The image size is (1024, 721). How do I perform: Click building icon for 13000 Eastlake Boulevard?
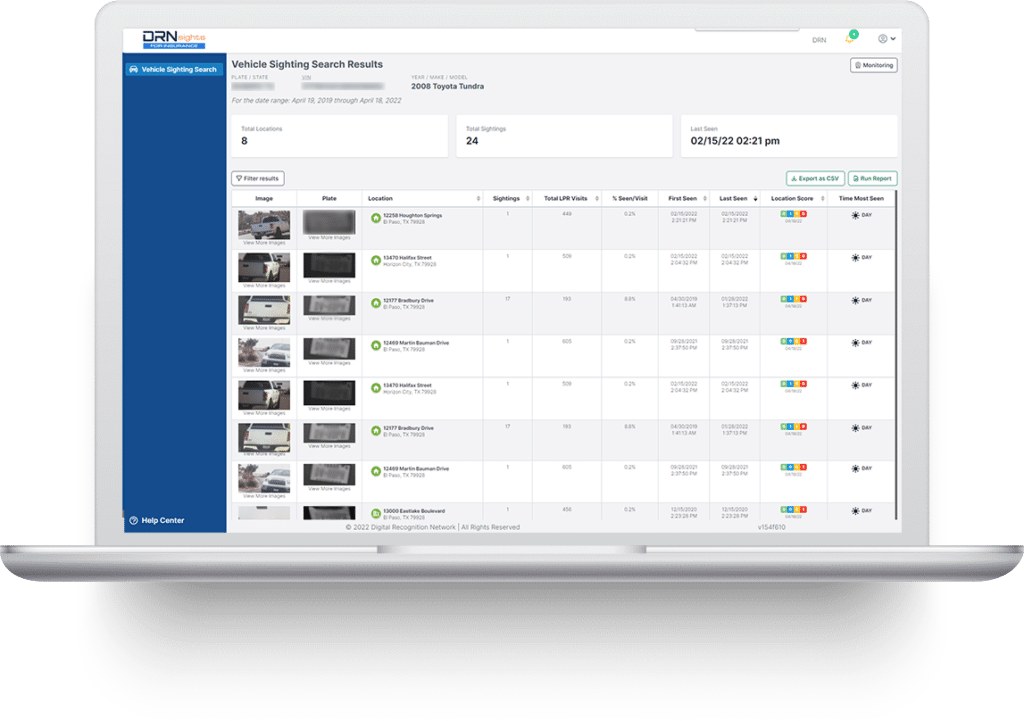376,513
